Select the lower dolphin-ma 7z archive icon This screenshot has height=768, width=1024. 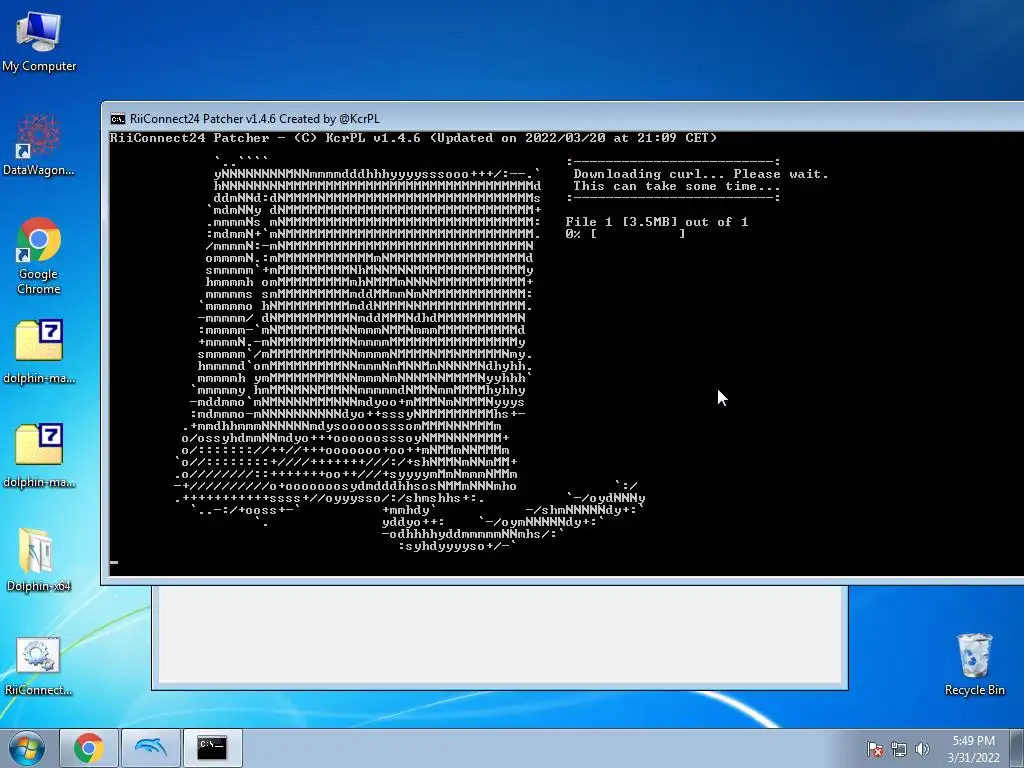[39, 455]
